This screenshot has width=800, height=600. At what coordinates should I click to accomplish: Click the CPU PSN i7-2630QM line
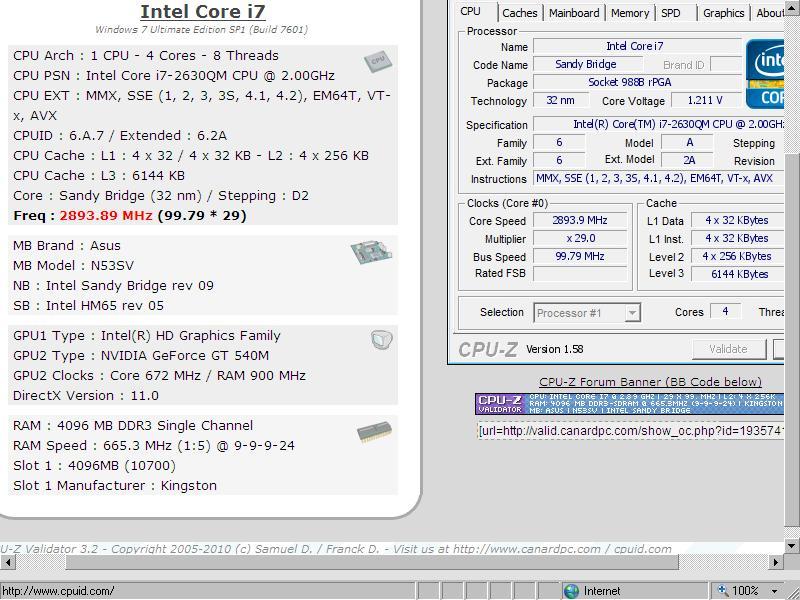pos(174,76)
